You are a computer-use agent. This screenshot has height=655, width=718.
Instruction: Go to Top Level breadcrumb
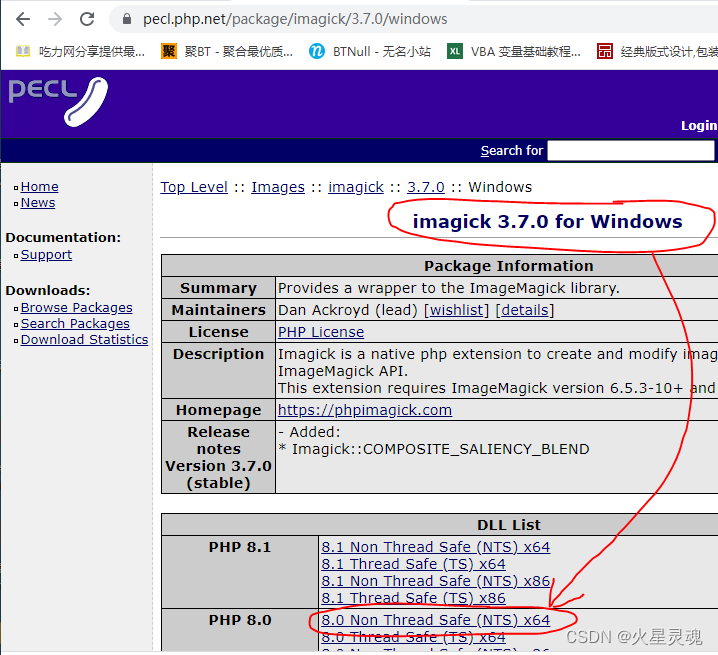click(x=194, y=187)
